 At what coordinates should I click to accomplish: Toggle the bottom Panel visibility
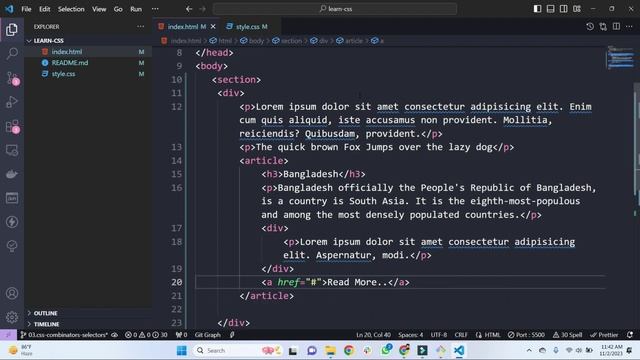551,9
